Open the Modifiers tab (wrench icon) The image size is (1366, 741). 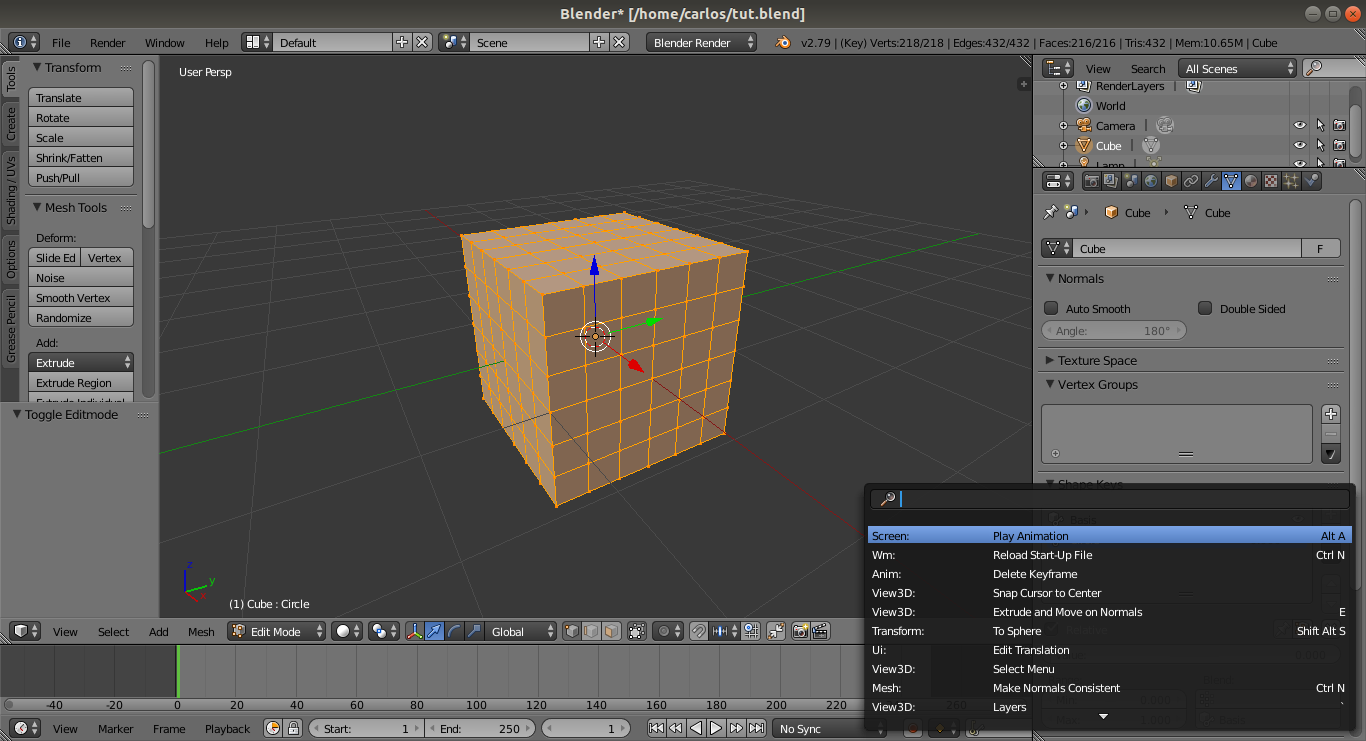click(1211, 181)
